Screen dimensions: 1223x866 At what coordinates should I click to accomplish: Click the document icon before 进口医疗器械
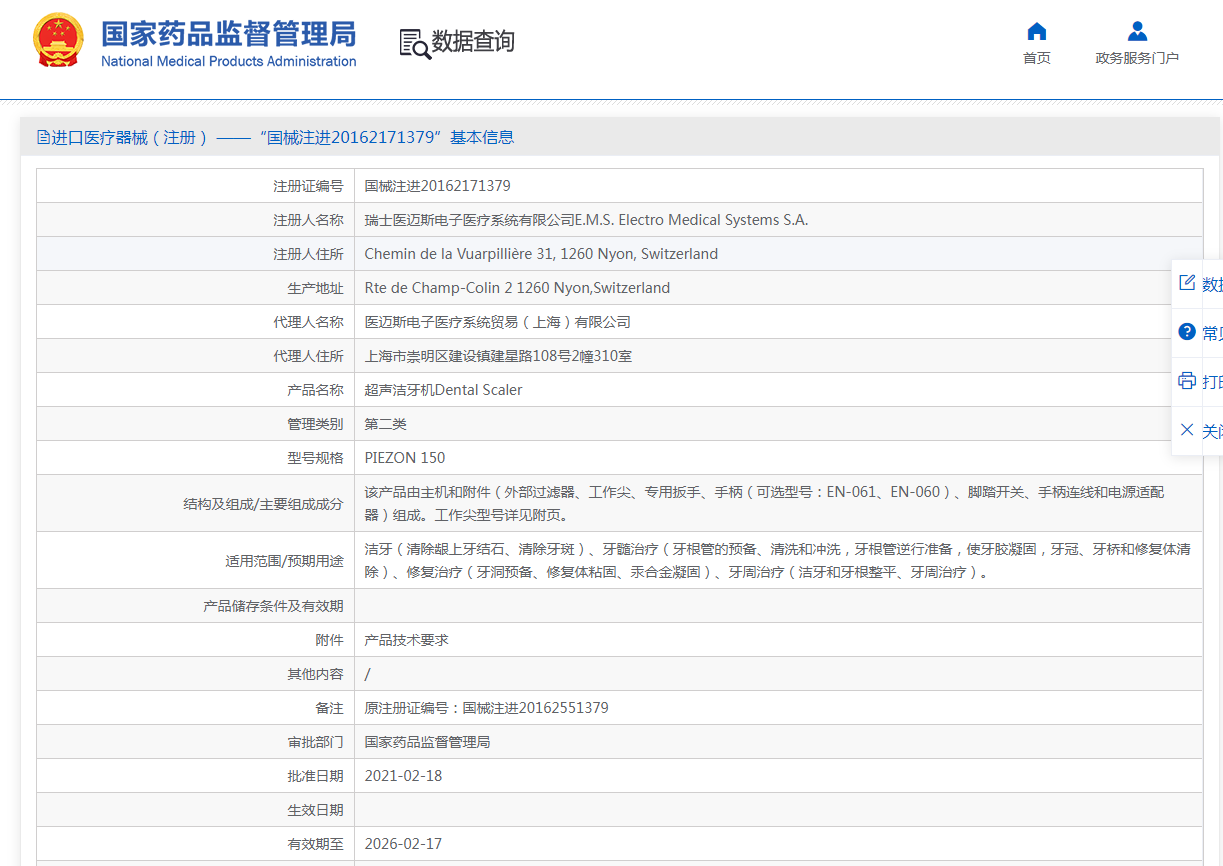click(43, 137)
